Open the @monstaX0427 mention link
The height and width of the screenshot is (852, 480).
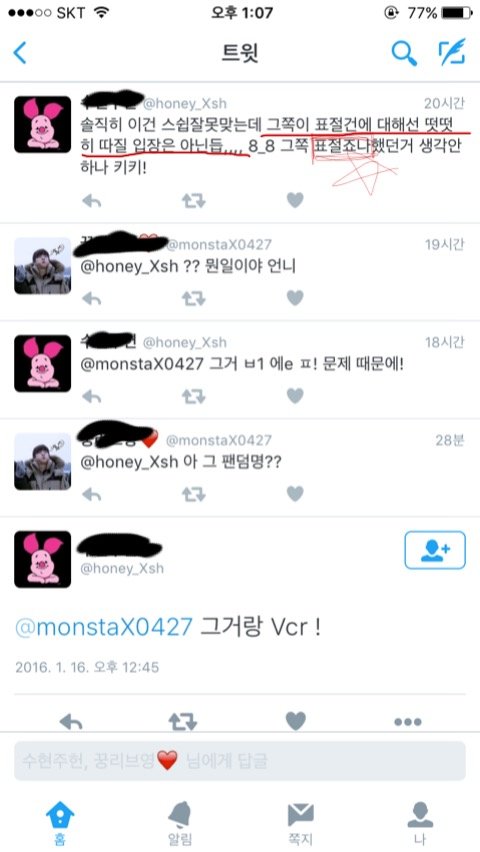click(104, 627)
